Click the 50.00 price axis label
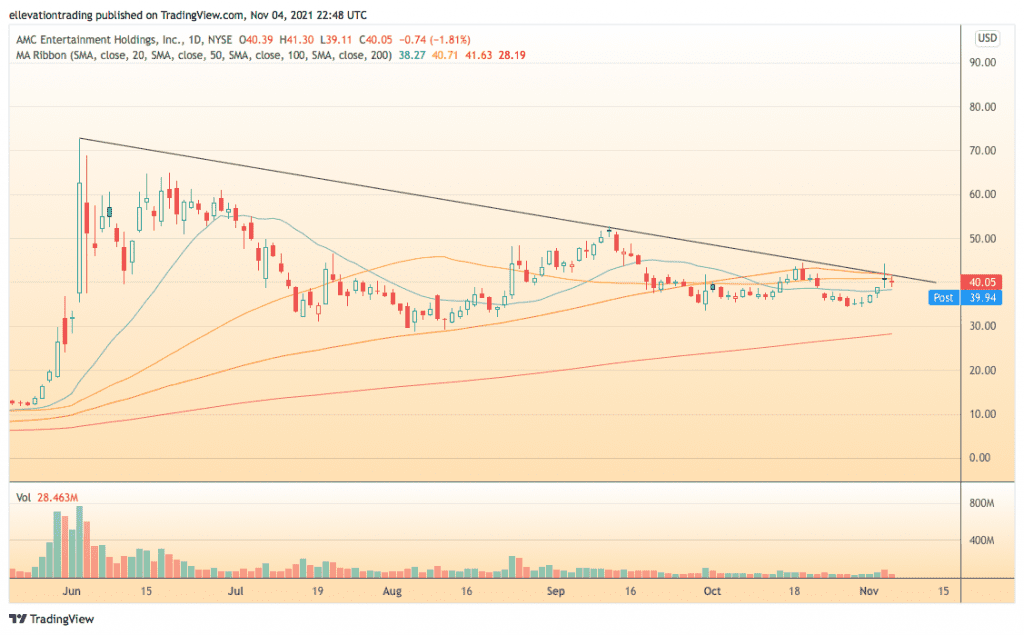Screen dimensions: 1024x635 coord(982,239)
